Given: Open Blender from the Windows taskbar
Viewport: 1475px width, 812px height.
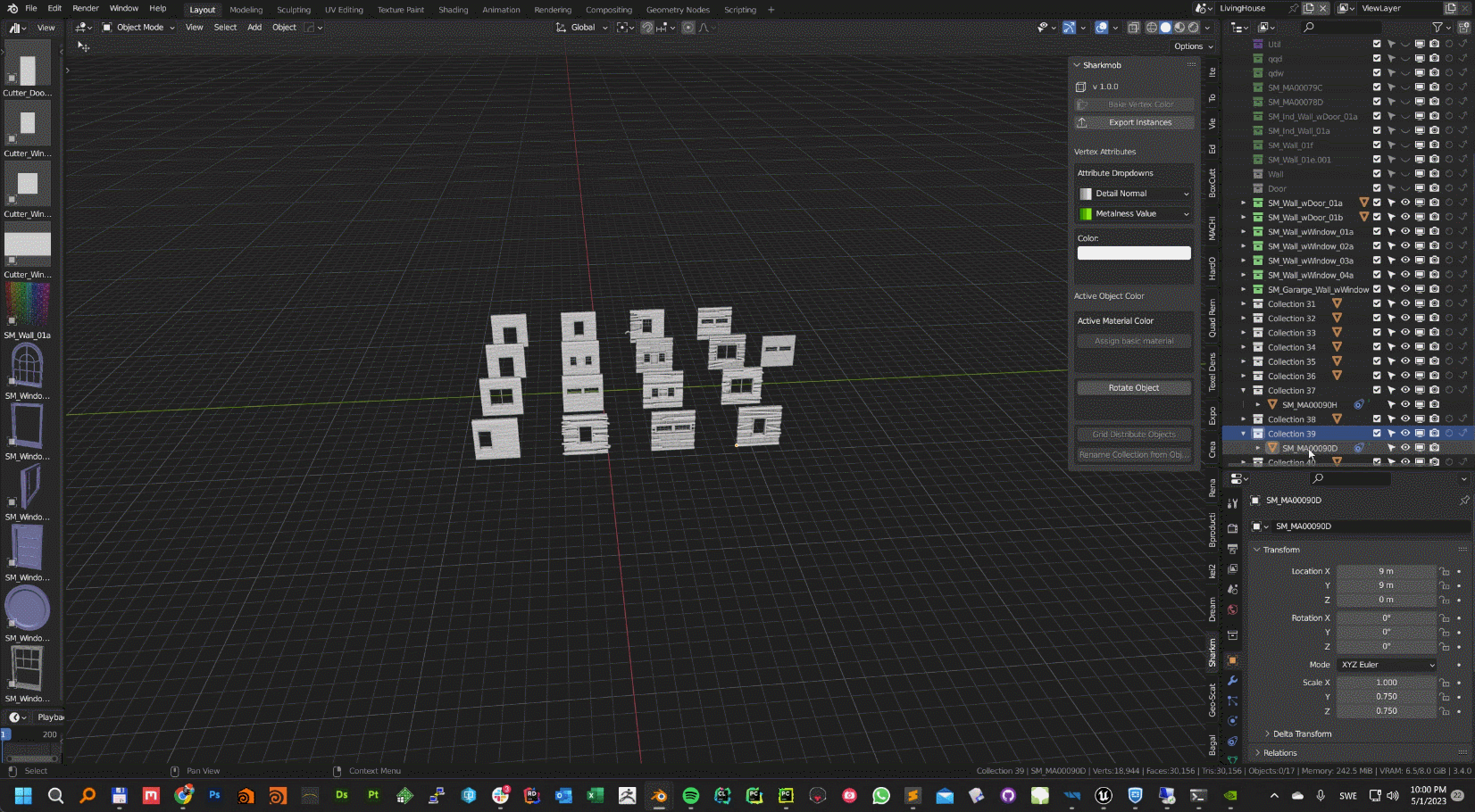Looking at the screenshot, I should (659, 795).
